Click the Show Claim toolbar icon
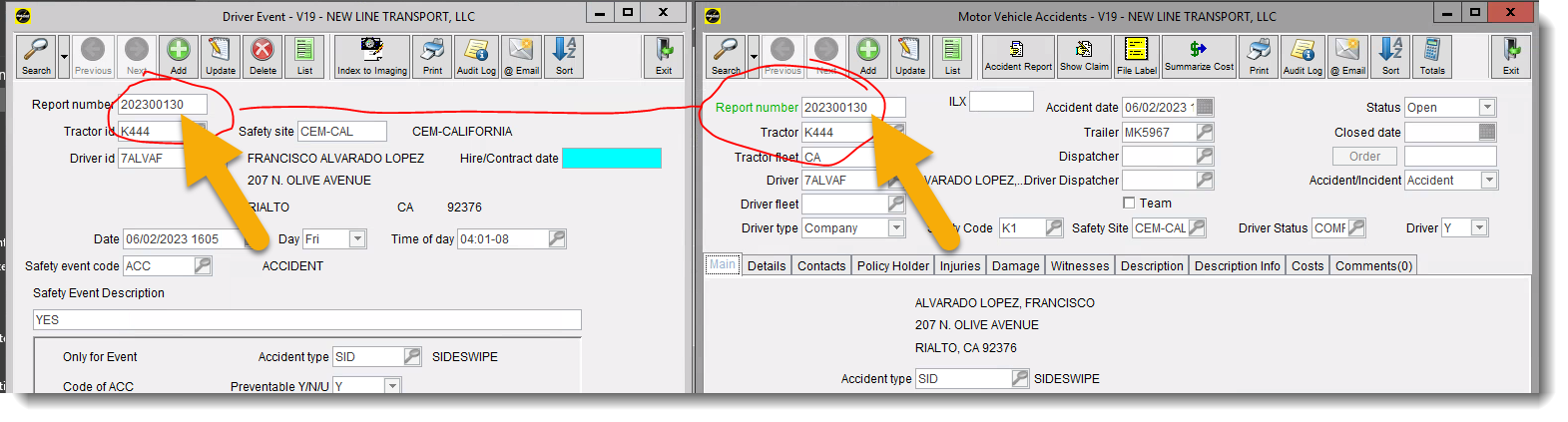The height and width of the screenshot is (422, 1568). tap(1085, 57)
